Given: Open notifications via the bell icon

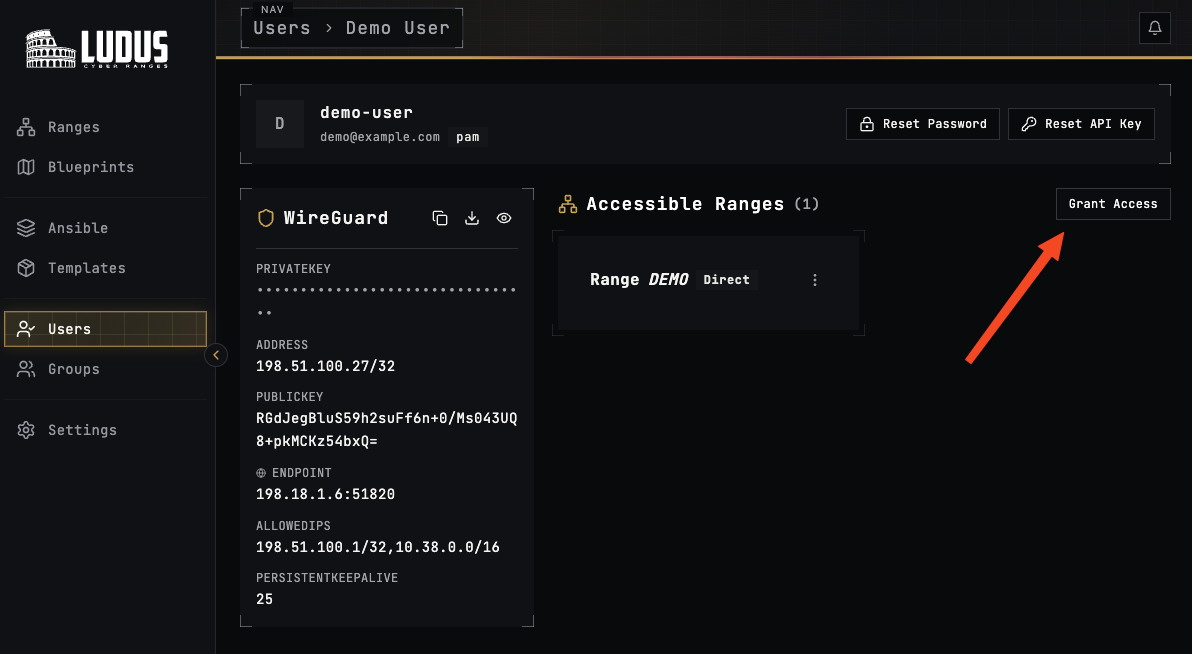Looking at the screenshot, I should coord(1154,27).
